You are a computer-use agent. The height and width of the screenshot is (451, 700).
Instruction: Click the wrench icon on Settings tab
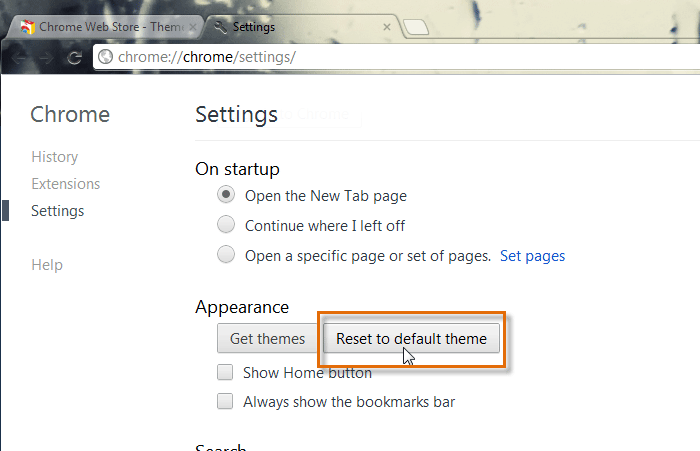[x=220, y=27]
